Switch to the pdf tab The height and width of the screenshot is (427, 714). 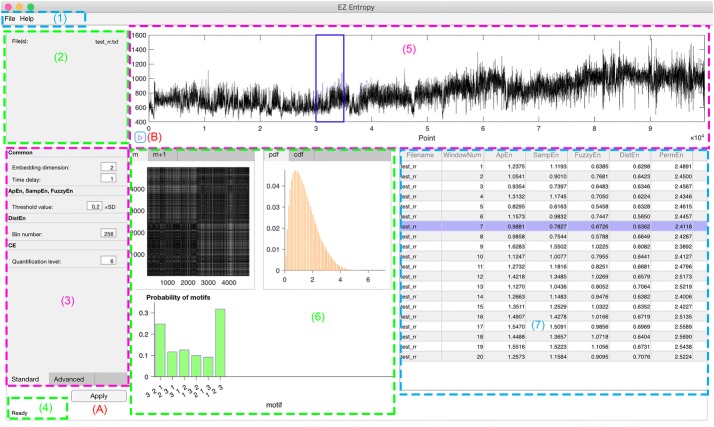(274, 155)
